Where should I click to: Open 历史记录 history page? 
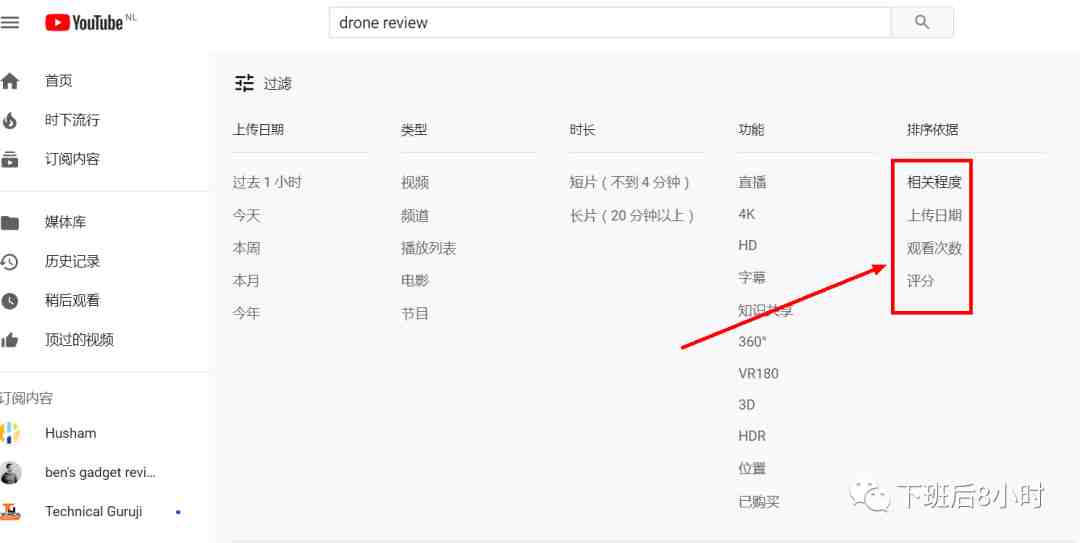(72, 262)
